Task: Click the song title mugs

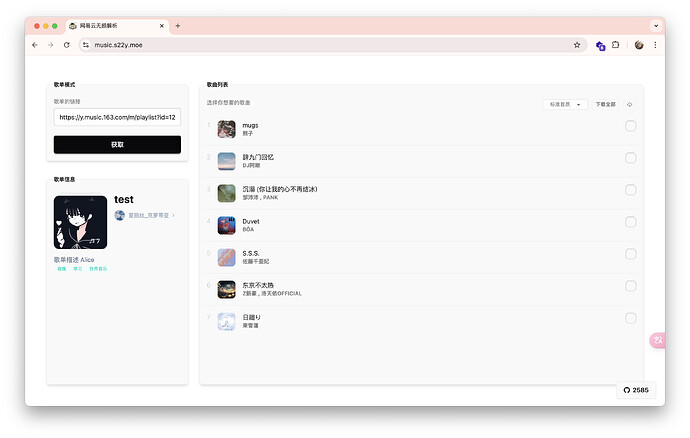Action: click(250, 125)
